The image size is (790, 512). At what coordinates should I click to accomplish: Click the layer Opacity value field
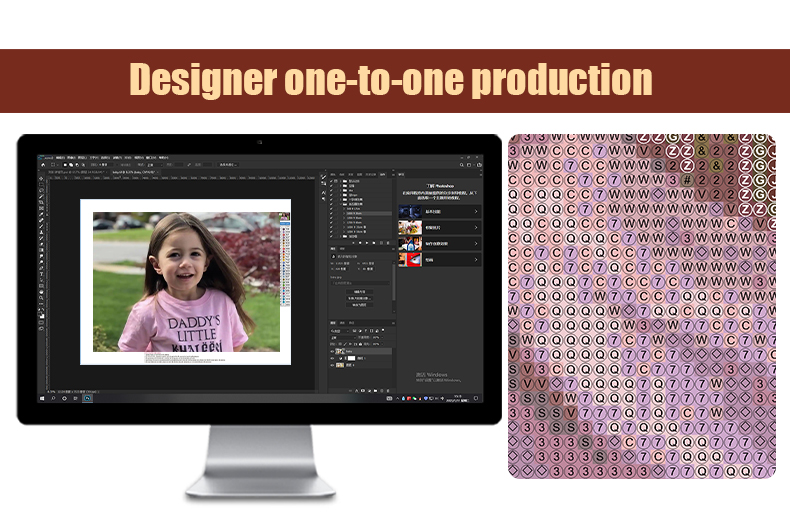376,338
